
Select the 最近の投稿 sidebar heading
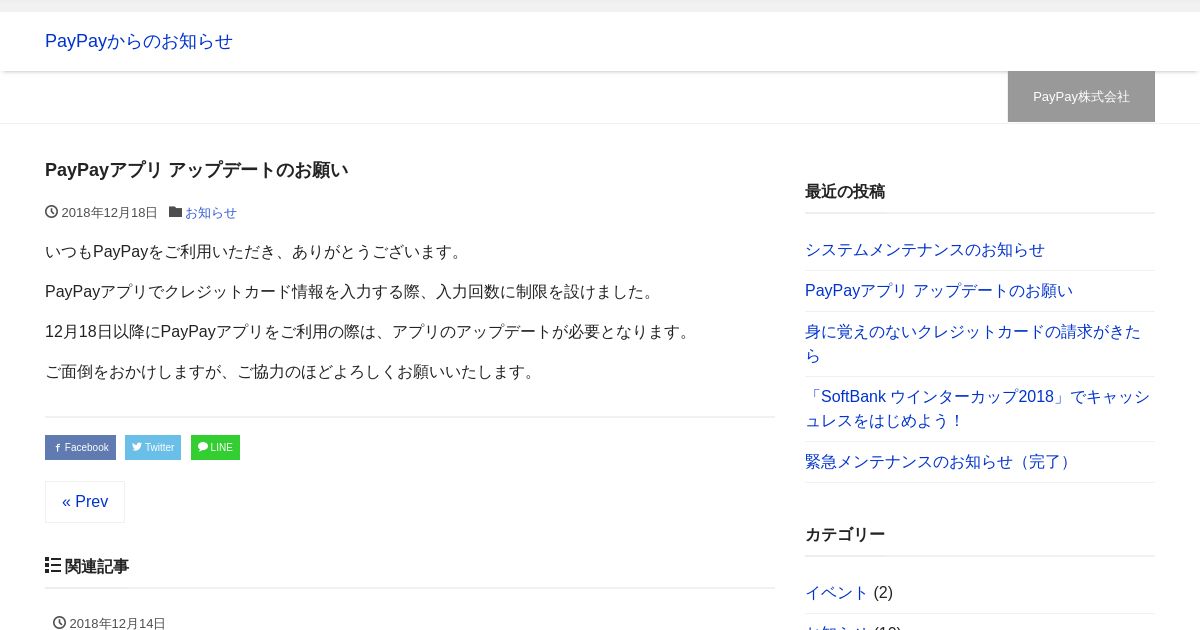coord(845,192)
